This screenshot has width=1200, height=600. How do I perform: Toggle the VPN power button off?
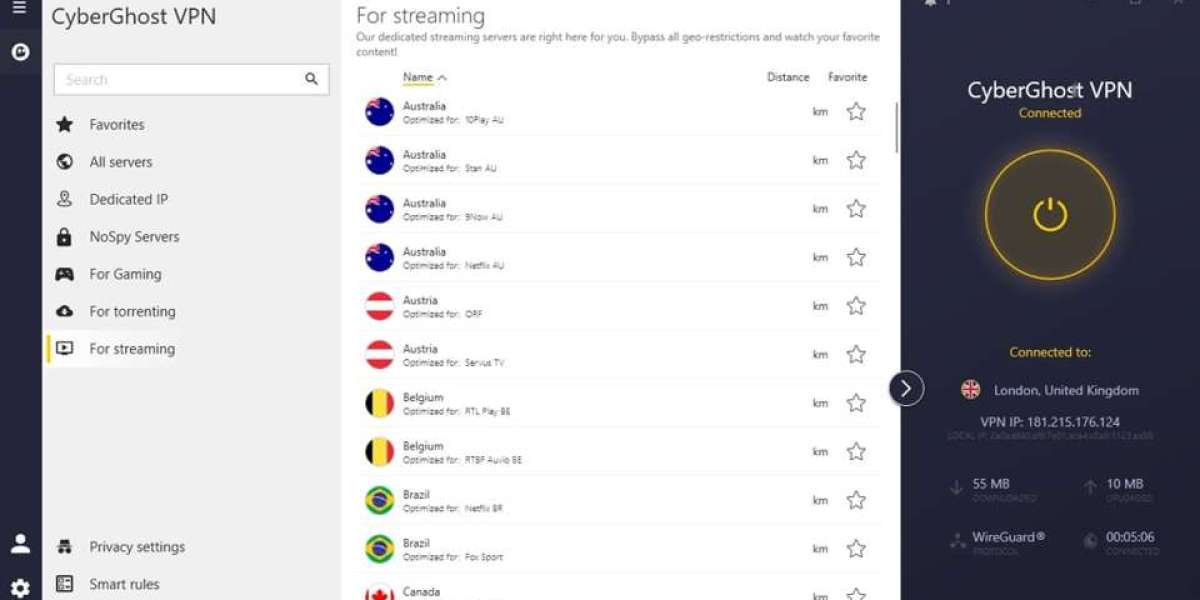(x=1050, y=214)
